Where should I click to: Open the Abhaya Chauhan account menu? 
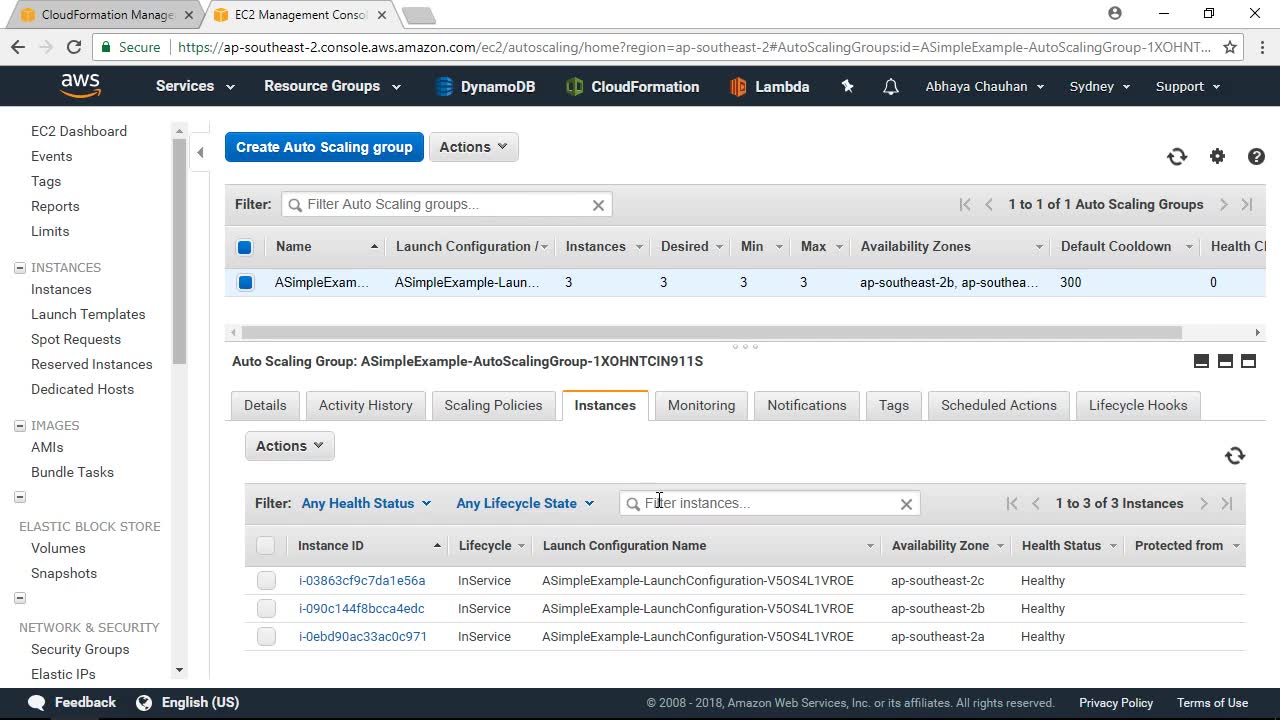click(x=985, y=86)
